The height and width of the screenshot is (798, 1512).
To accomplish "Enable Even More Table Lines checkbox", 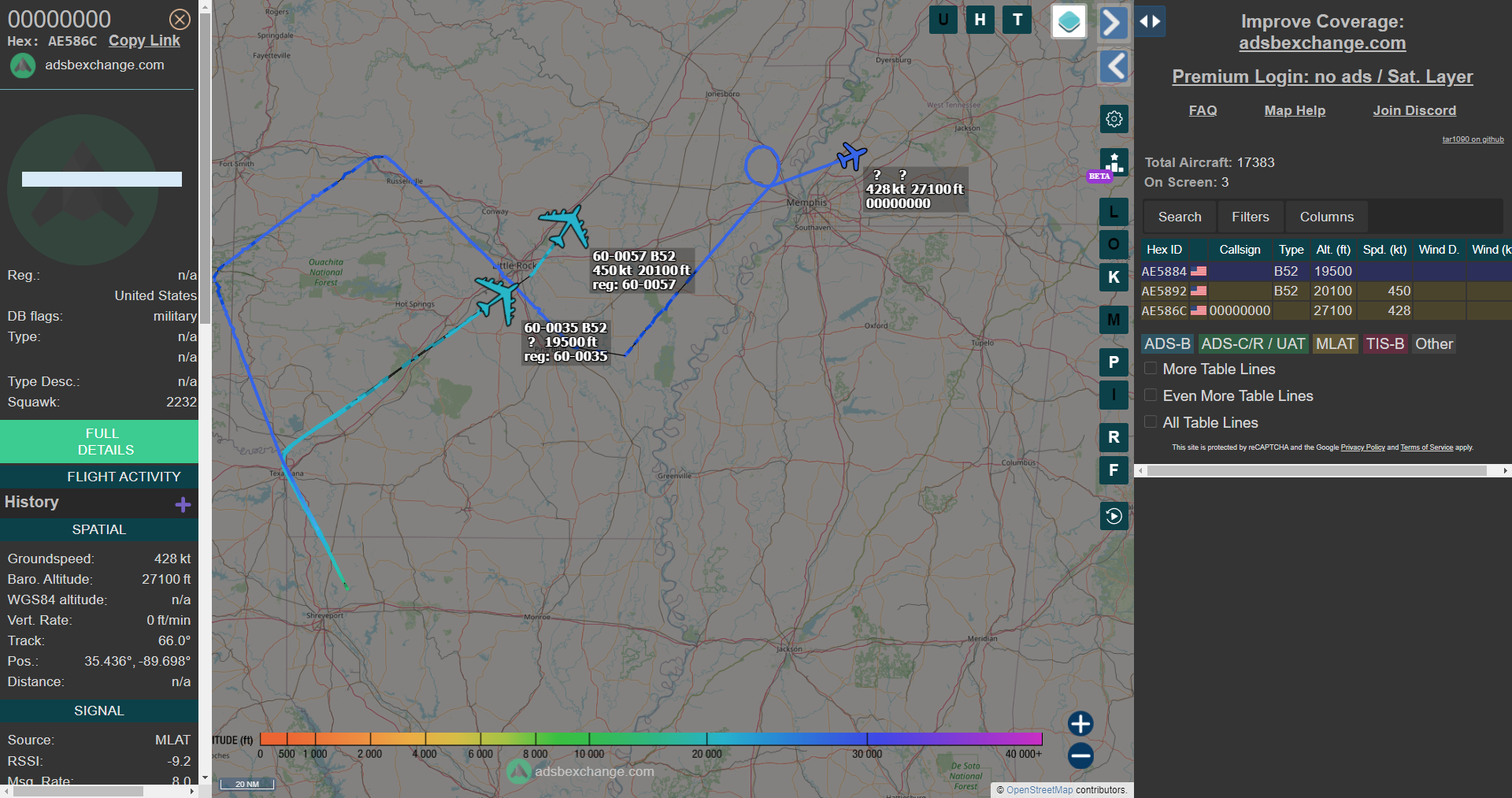I will coord(1151,395).
